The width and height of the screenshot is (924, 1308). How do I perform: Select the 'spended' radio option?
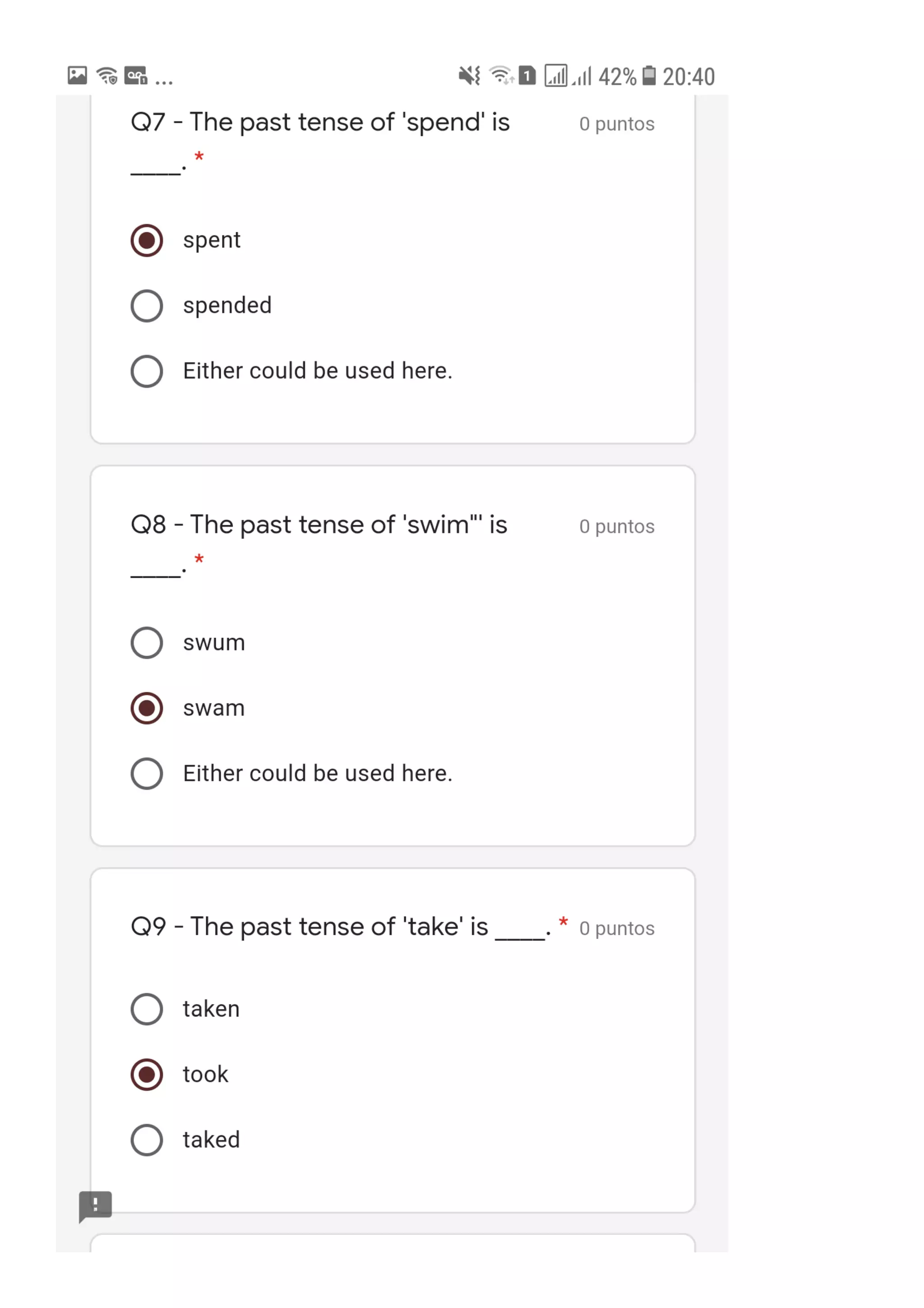[147, 306]
